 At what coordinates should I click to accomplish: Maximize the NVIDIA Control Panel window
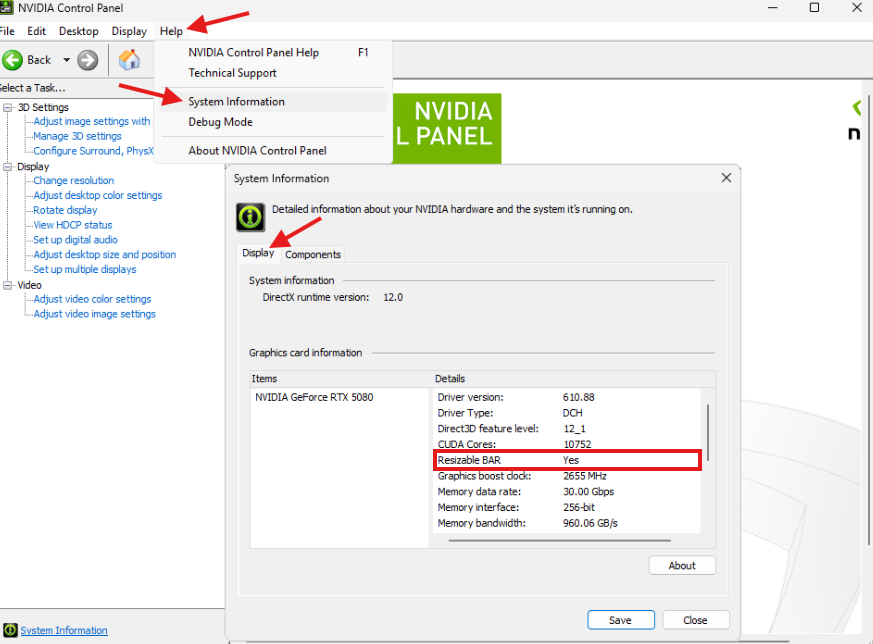click(x=814, y=8)
